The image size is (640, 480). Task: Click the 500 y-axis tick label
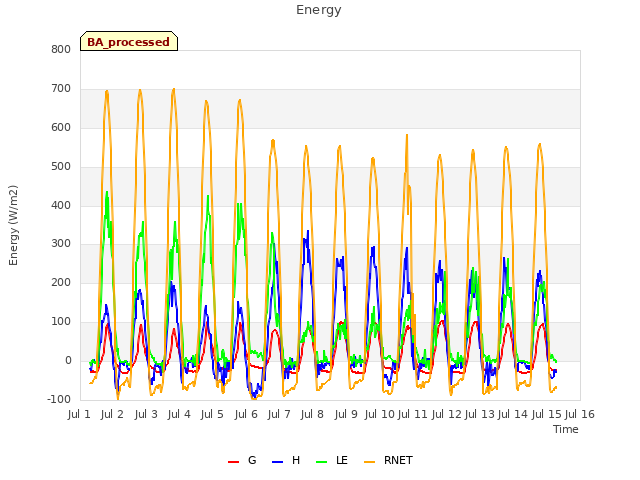coord(61,167)
